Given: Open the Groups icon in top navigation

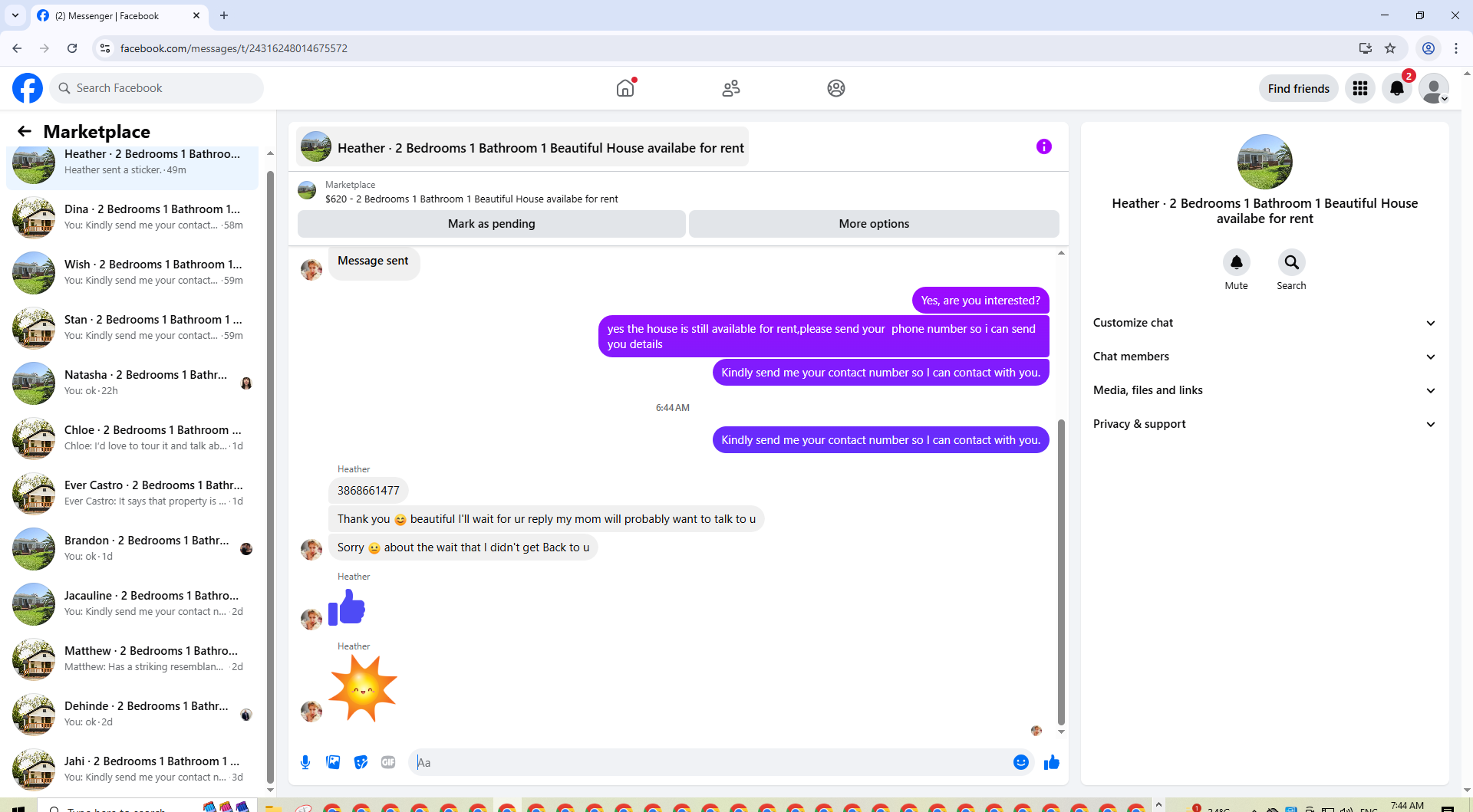Looking at the screenshot, I should 836,88.
